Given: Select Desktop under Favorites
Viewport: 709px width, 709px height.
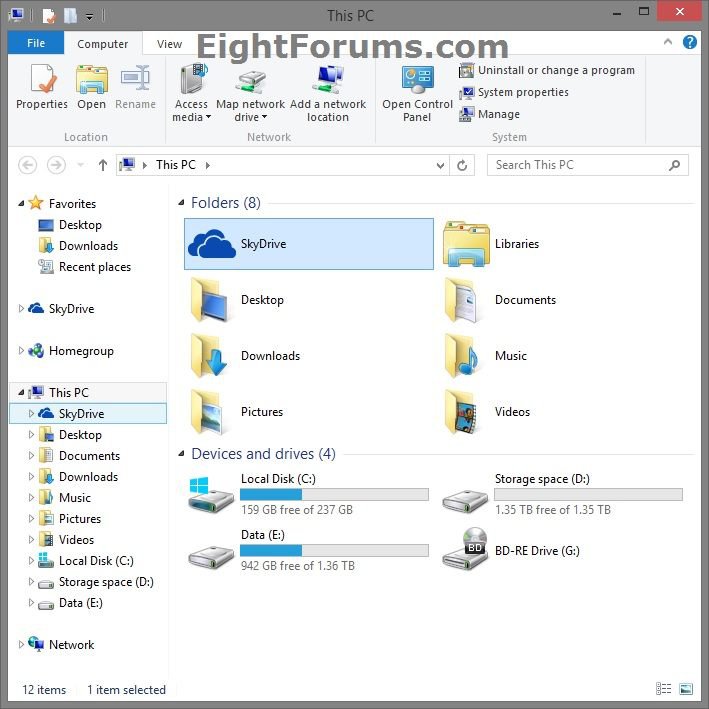Looking at the screenshot, I should (80, 225).
